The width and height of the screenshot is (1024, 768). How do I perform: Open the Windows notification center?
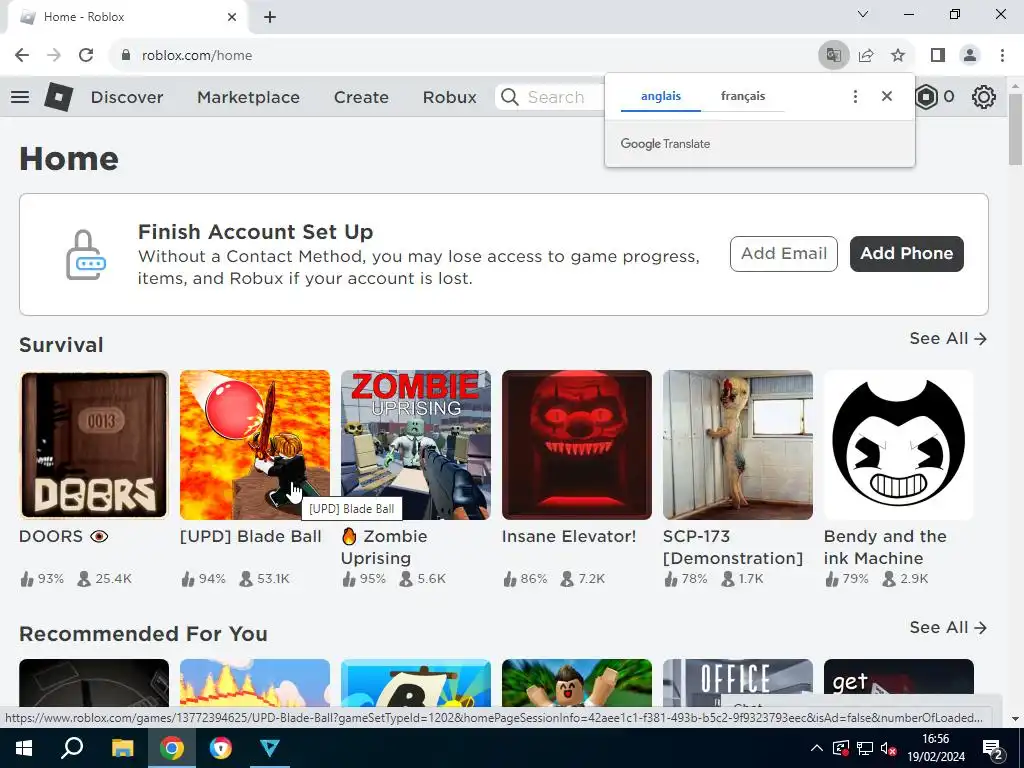coord(993,748)
